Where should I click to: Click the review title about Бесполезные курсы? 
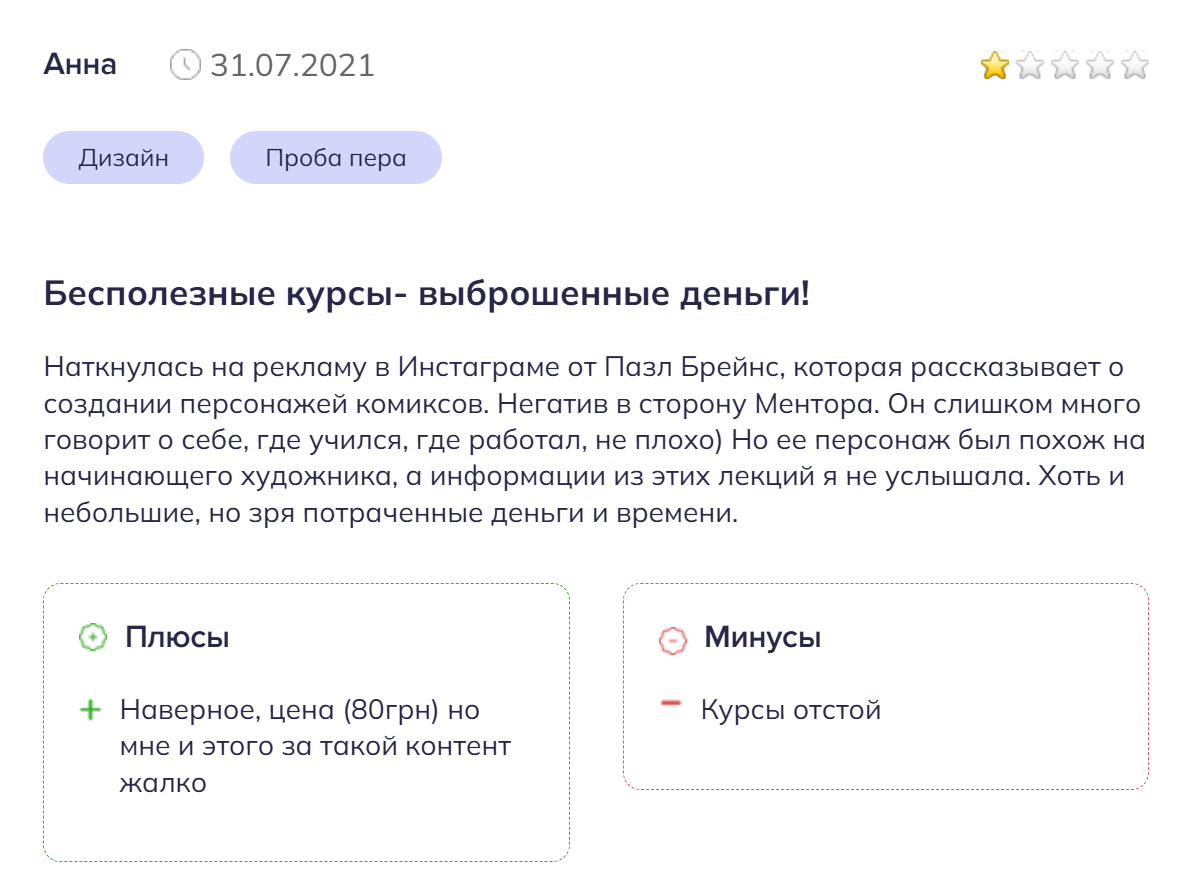[427, 296]
